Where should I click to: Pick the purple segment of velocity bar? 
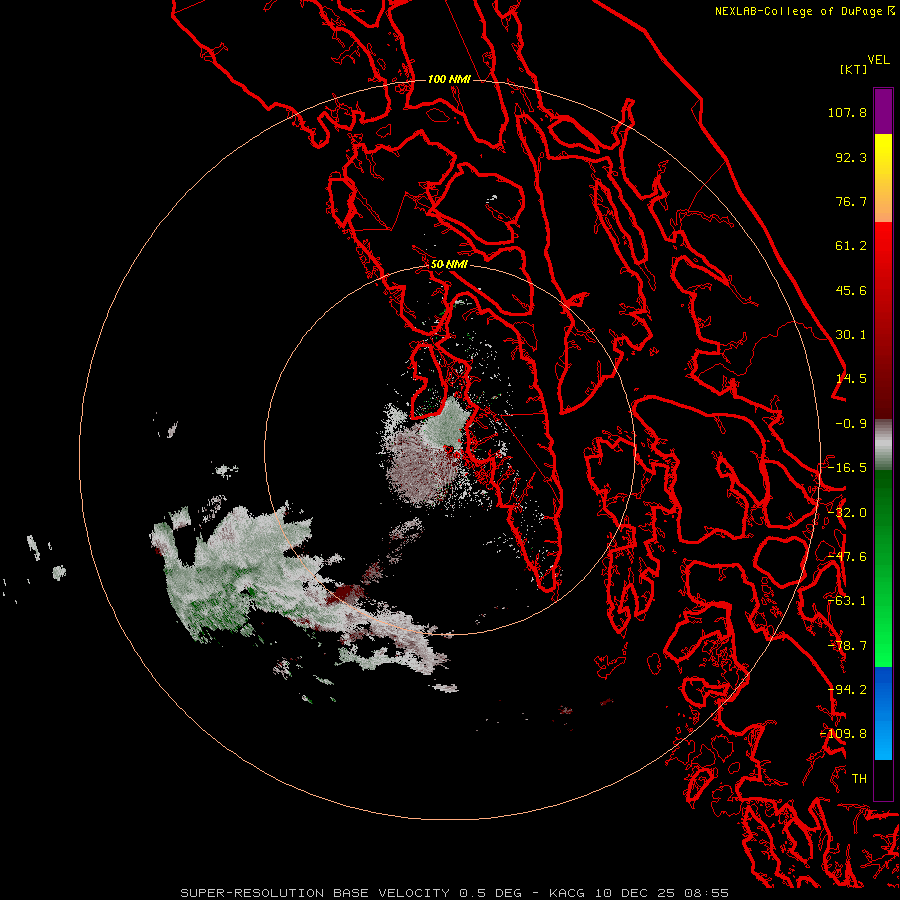pos(883,111)
